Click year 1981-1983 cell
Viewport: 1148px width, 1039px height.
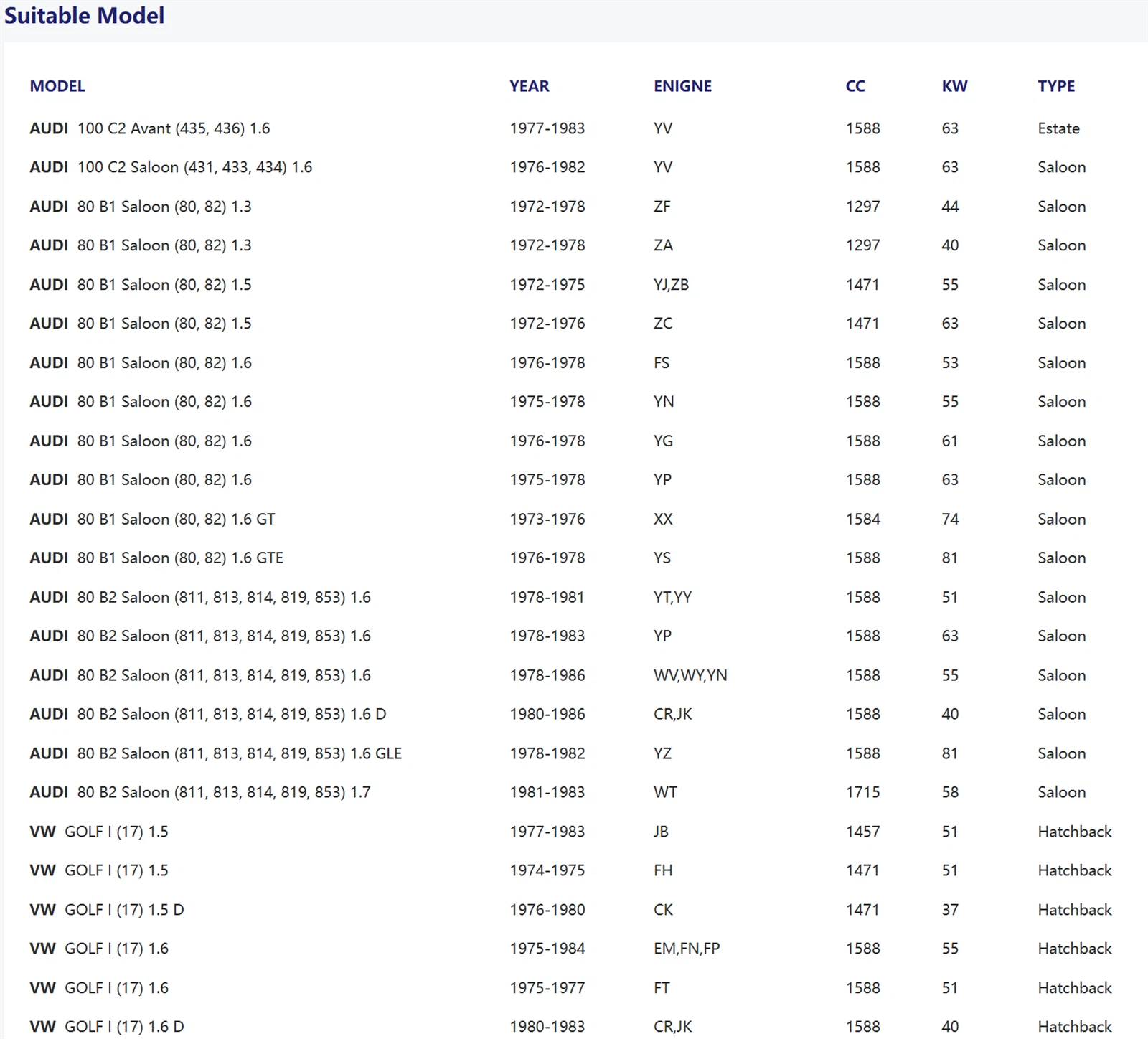point(547,792)
